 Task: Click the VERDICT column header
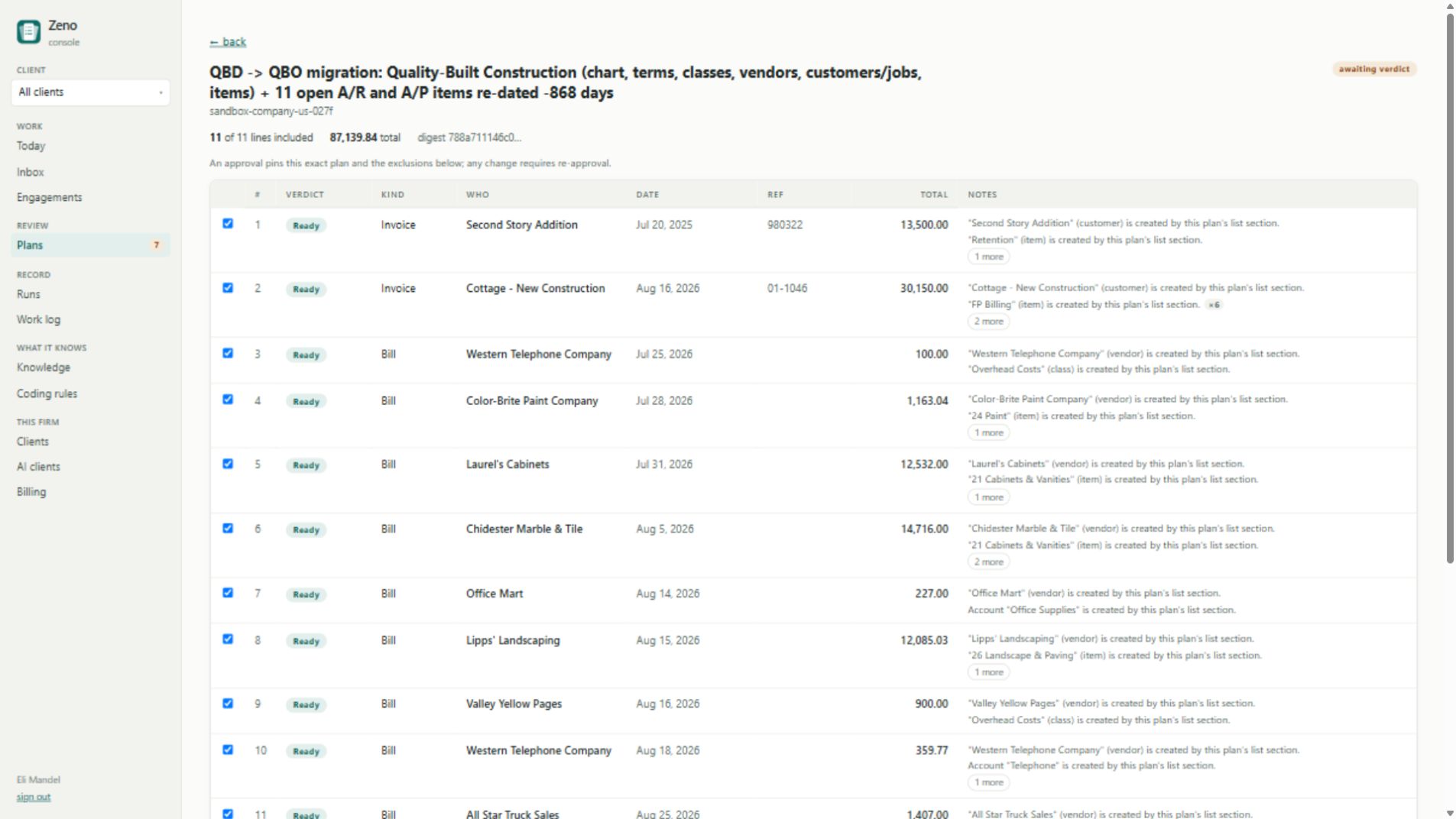pos(305,195)
